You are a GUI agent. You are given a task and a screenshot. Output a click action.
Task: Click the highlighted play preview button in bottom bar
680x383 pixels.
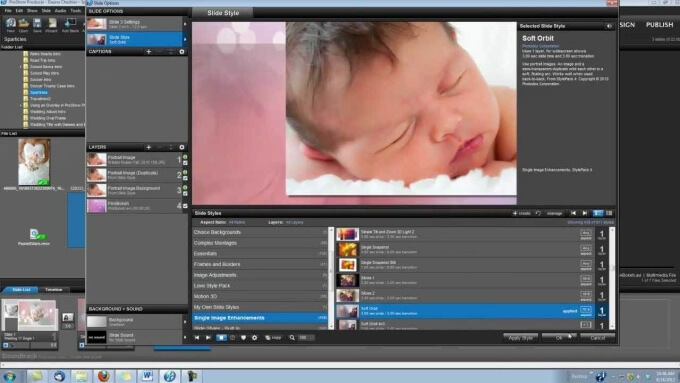click(221, 337)
